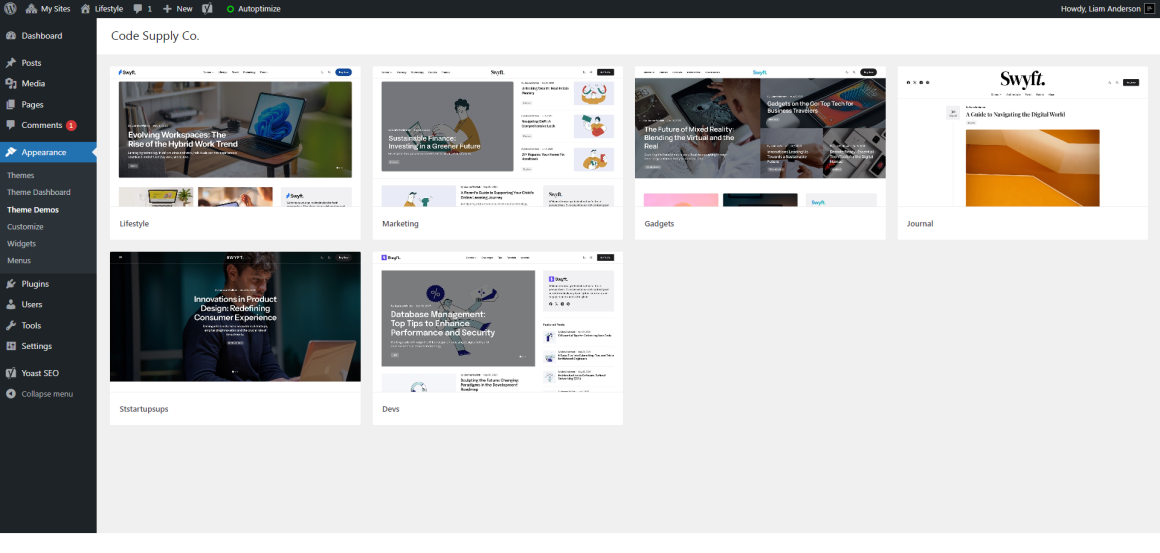Click the Media icon in sidebar
1160x553 pixels.
[11, 84]
